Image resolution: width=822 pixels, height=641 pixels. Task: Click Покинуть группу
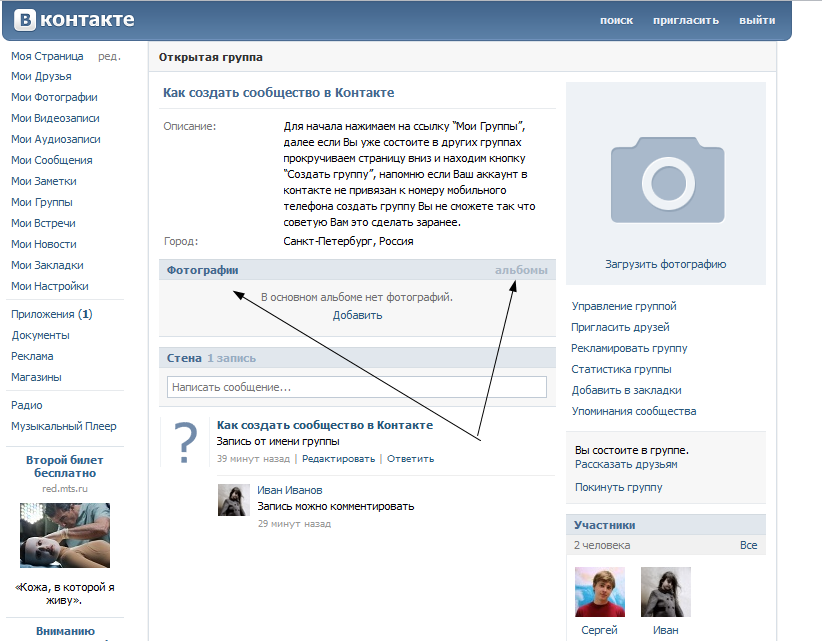coord(619,487)
